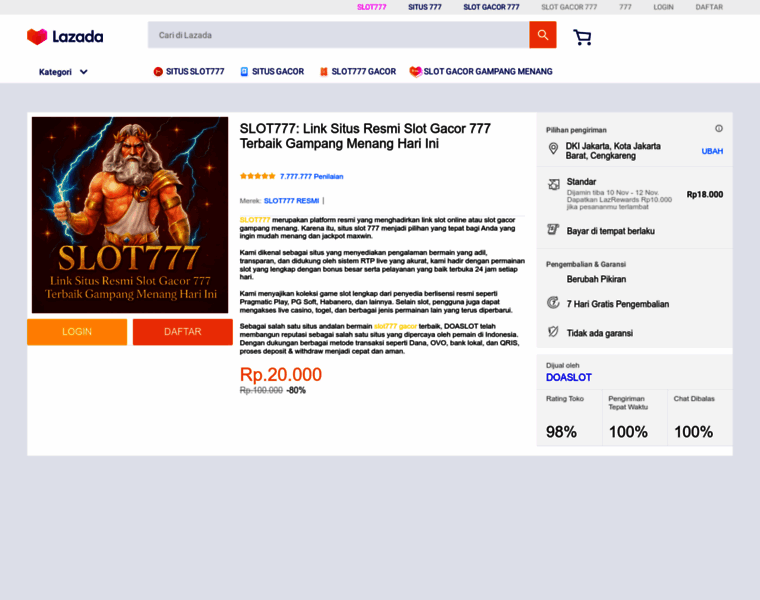Image resolution: width=760 pixels, height=600 pixels.
Task: Click the Lazada heart logo
Action: (37, 36)
